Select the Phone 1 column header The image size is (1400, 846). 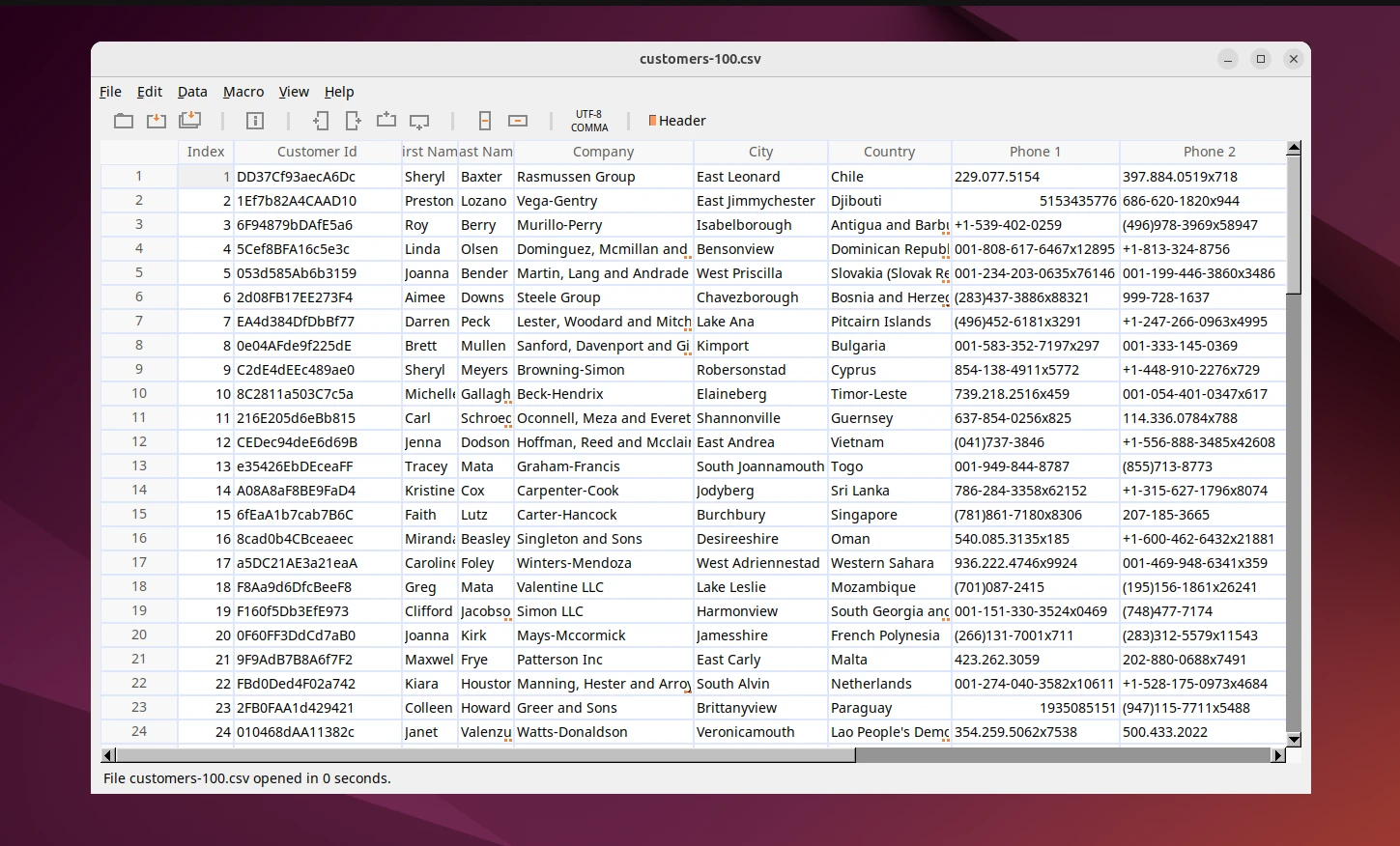click(x=1035, y=152)
